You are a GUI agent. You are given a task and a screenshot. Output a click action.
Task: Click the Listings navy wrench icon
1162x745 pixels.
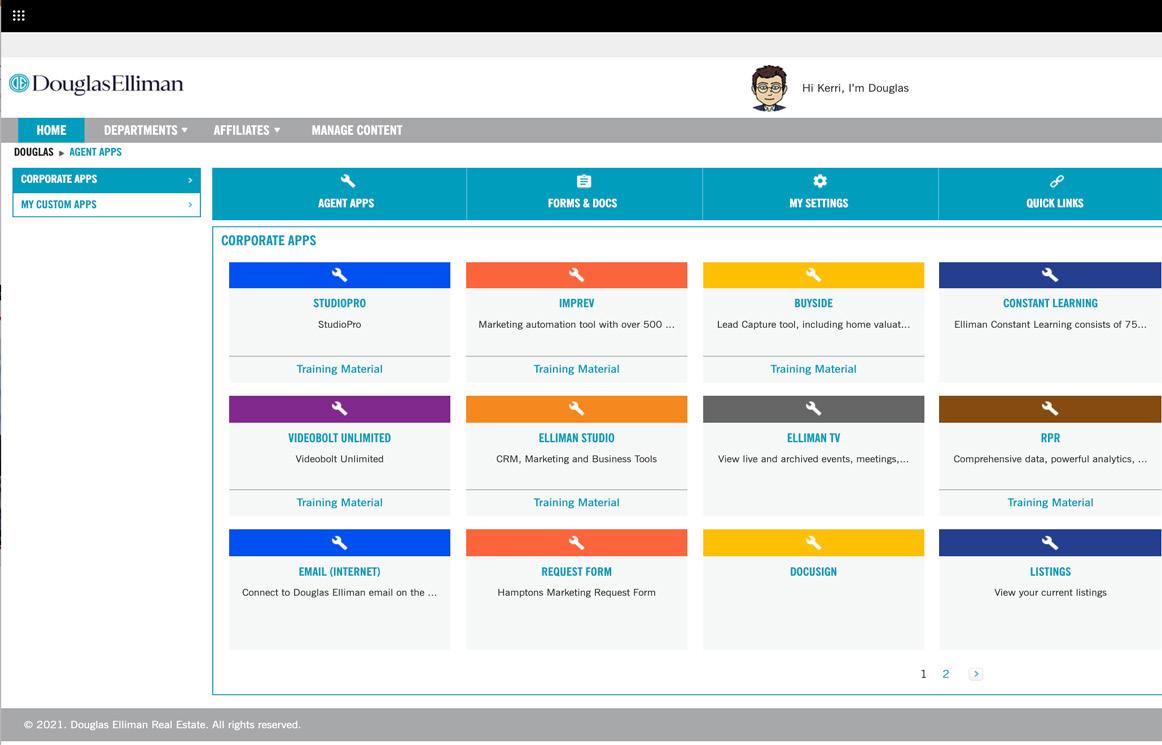pyautogui.click(x=1049, y=543)
